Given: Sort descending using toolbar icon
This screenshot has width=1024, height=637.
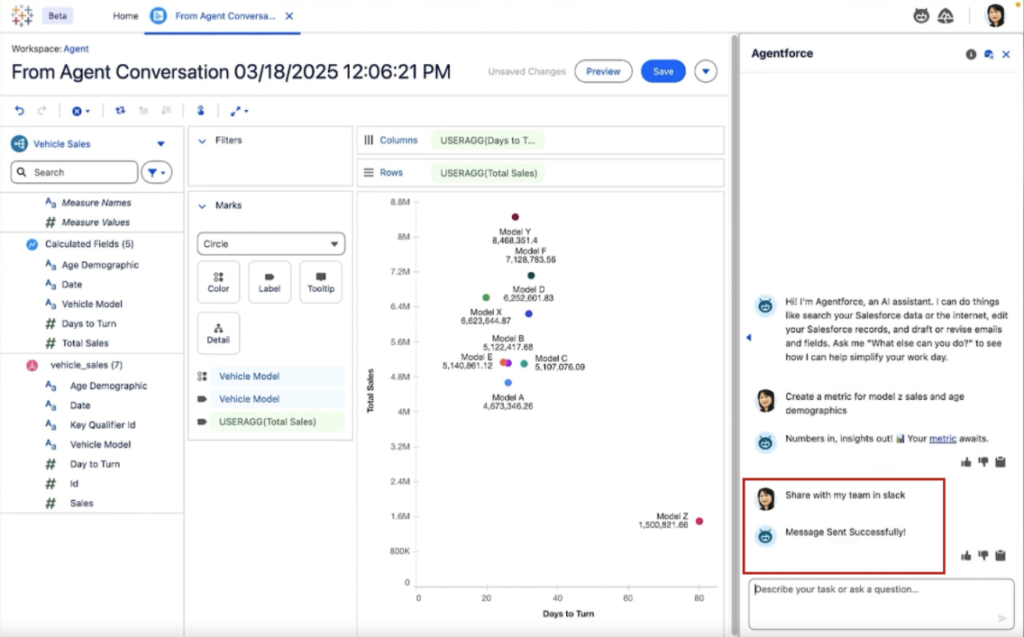Looking at the screenshot, I should coord(167,111).
